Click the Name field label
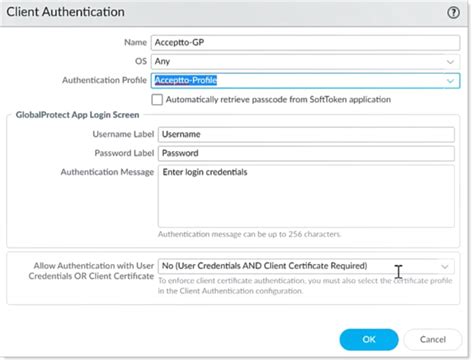 coord(135,43)
